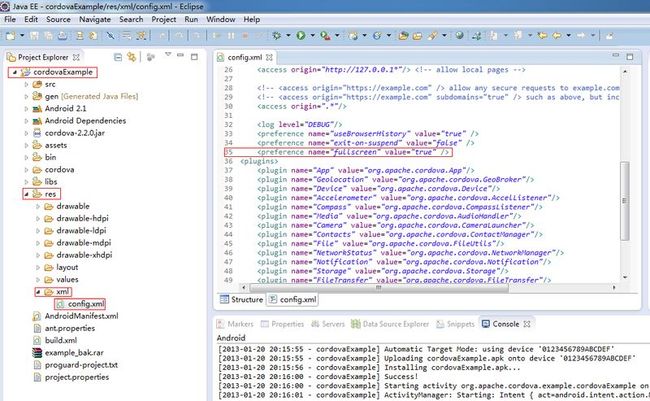Viewport: 650px width, 401px height.
Task: Expand the src folder
Action: point(26,84)
